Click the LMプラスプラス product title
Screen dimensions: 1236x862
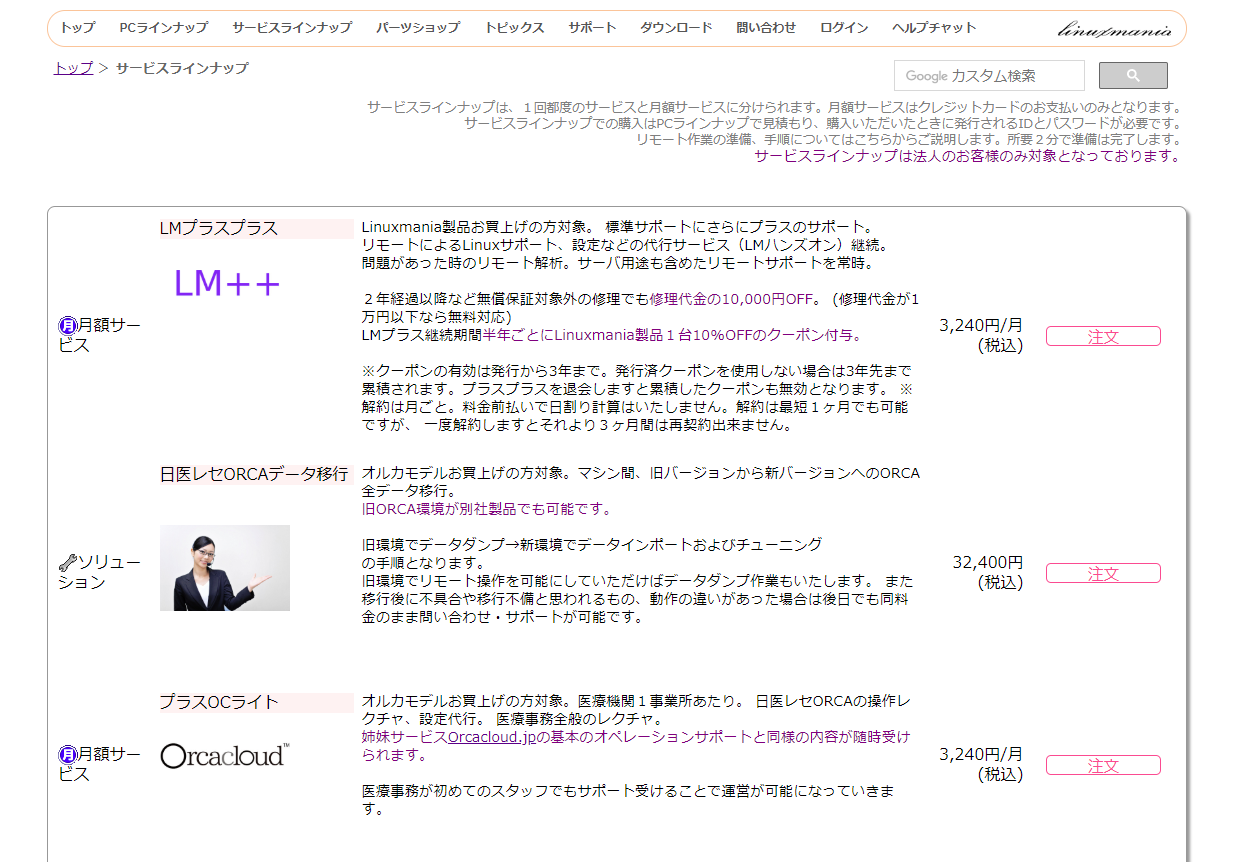[x=219, y=228]
